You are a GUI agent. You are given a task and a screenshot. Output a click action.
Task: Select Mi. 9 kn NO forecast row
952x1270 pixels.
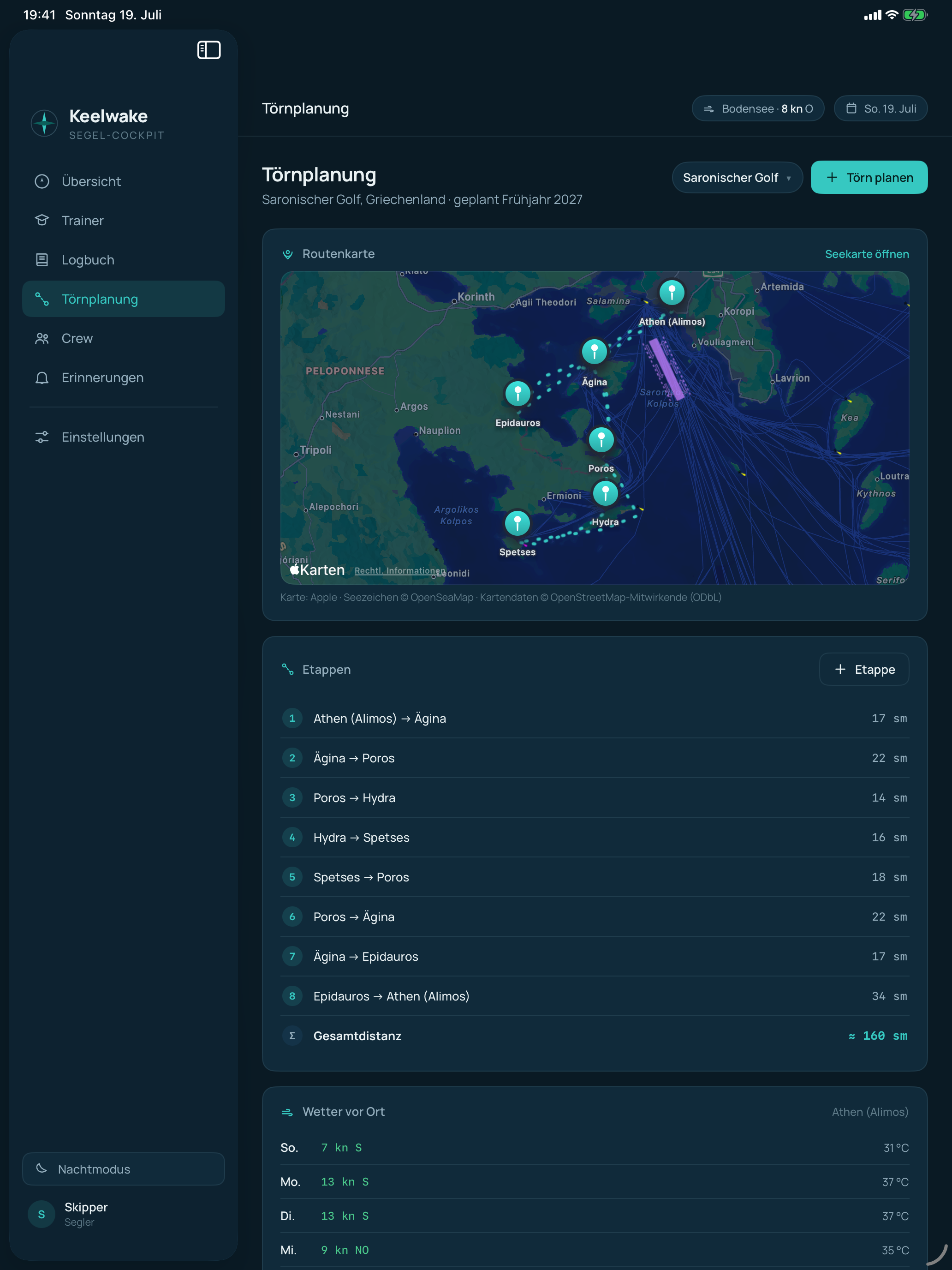tap(595, 1250)
